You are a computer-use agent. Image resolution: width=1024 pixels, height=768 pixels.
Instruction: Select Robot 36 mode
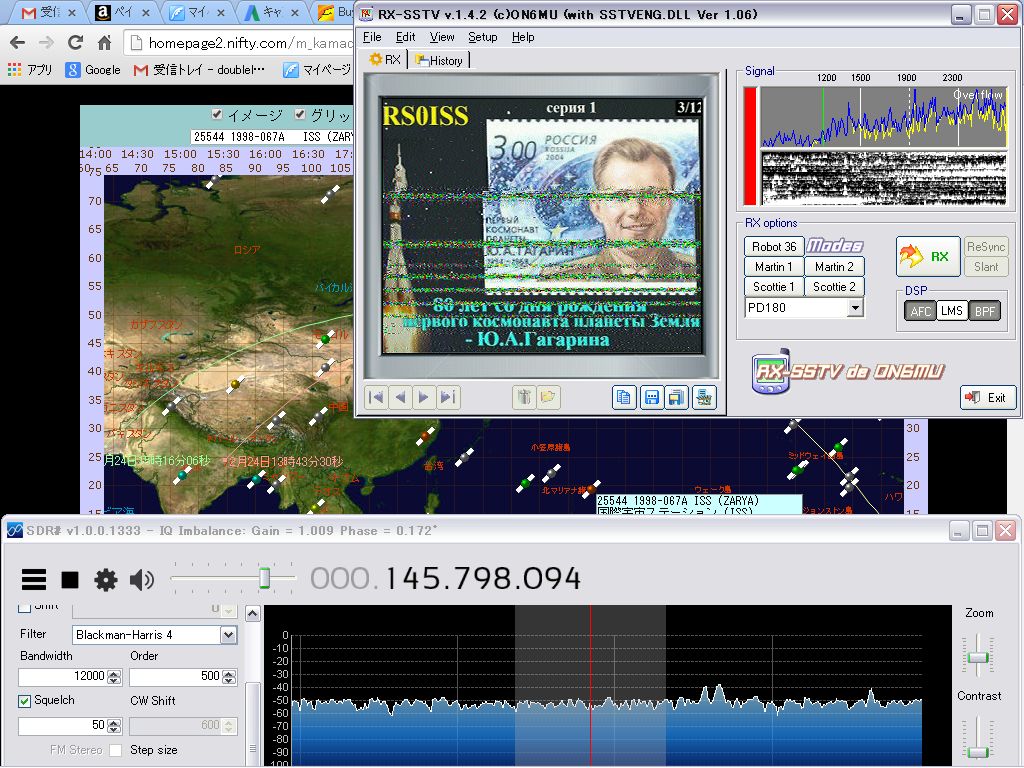tap(774, 246)
